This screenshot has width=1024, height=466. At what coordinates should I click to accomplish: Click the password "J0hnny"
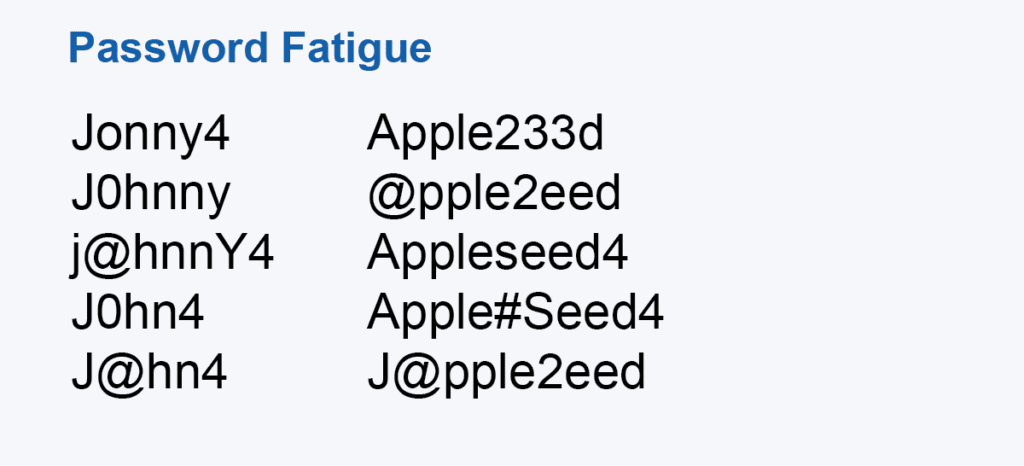(150, 195)
